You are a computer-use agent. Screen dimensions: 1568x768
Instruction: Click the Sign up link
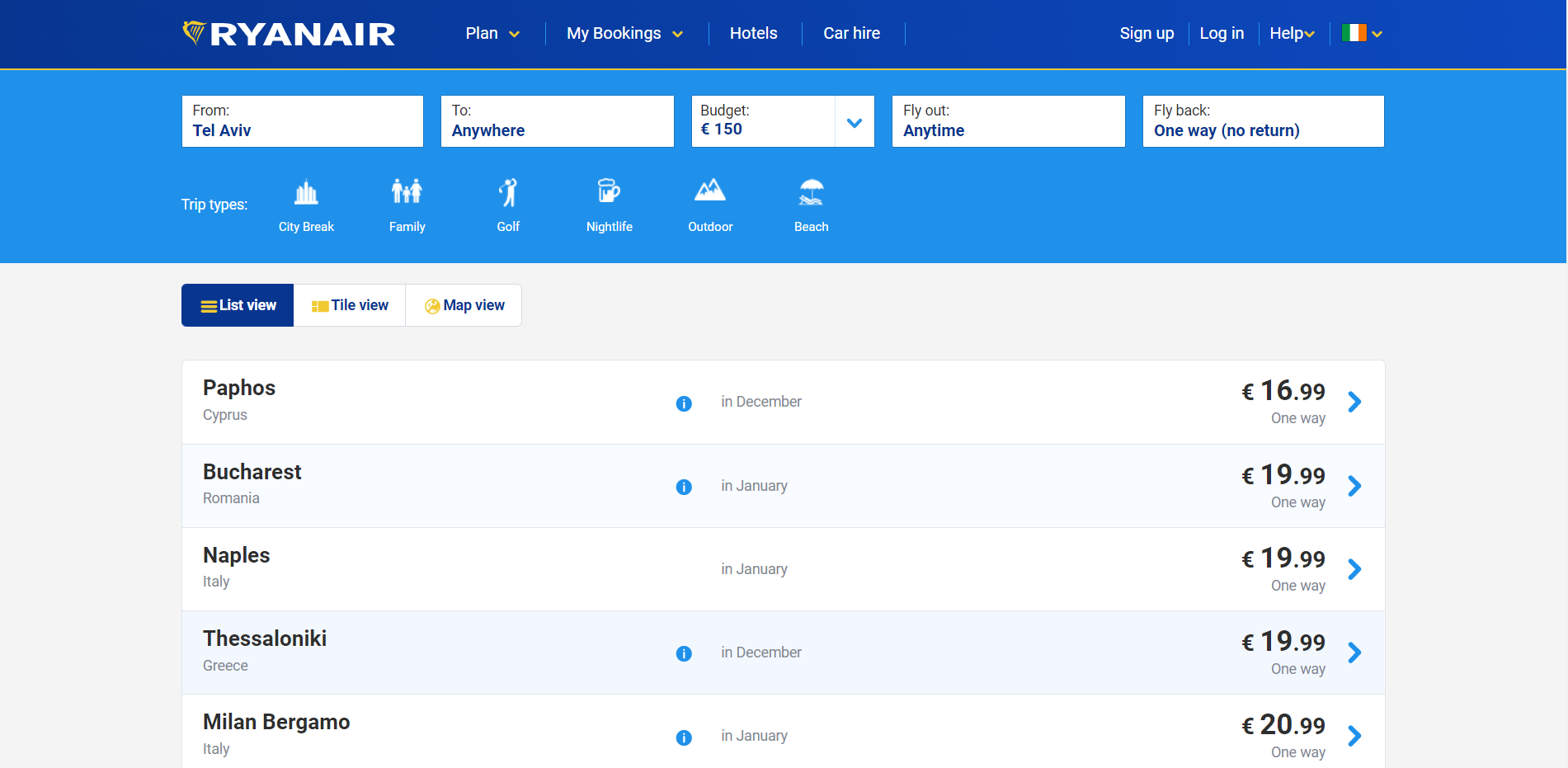pyautogui.click(x=1147, y=33)
